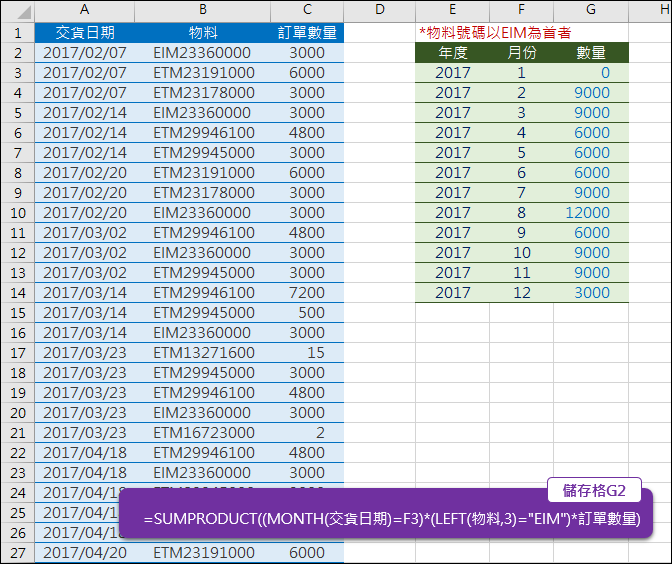Click the 物料 header cell
The width and height of the screenshot is (672, 564).
point(203,33)
